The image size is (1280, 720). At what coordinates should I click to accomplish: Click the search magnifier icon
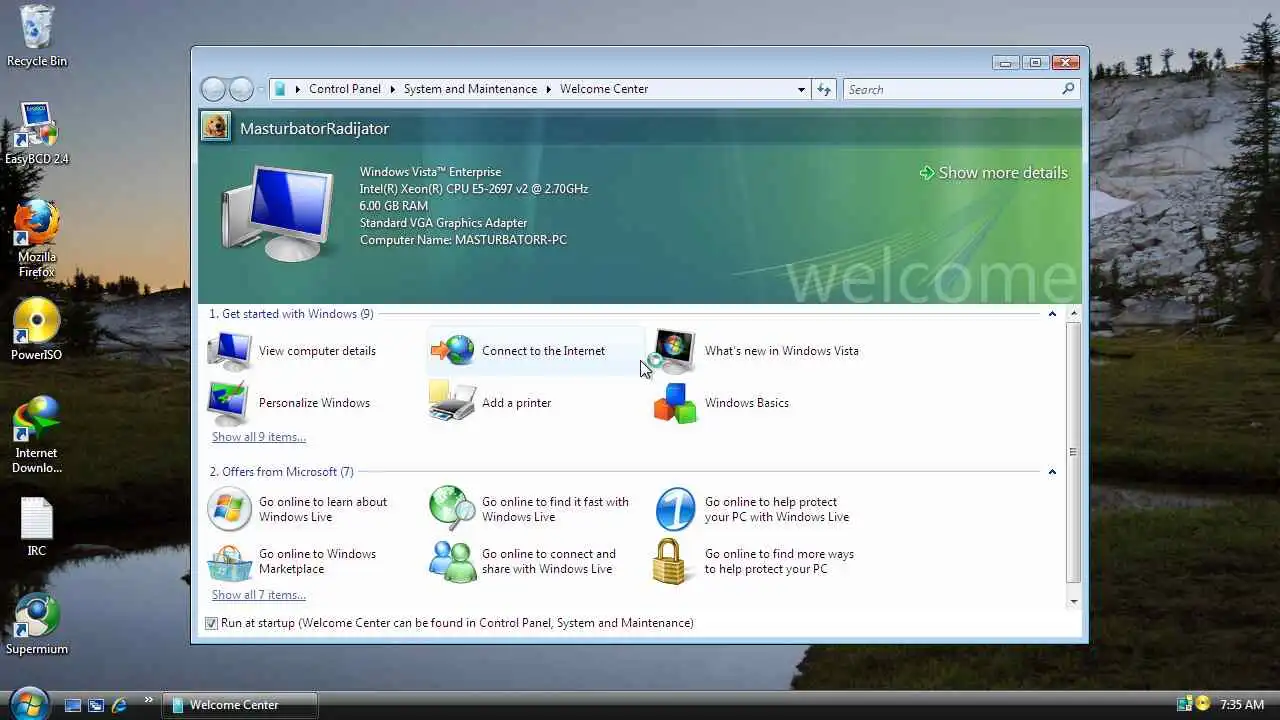click(1068, 89)
